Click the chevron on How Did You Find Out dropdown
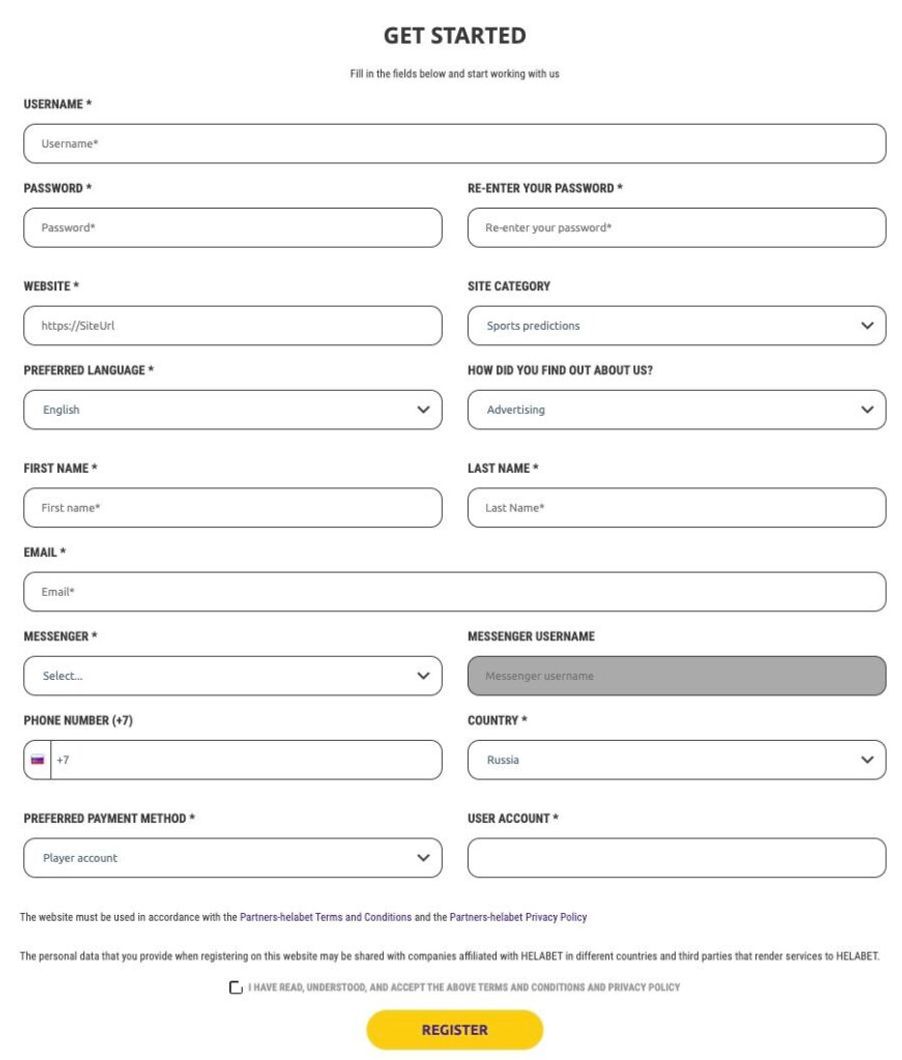Viewport: 902px width, 1060px height. click(866, 409)
